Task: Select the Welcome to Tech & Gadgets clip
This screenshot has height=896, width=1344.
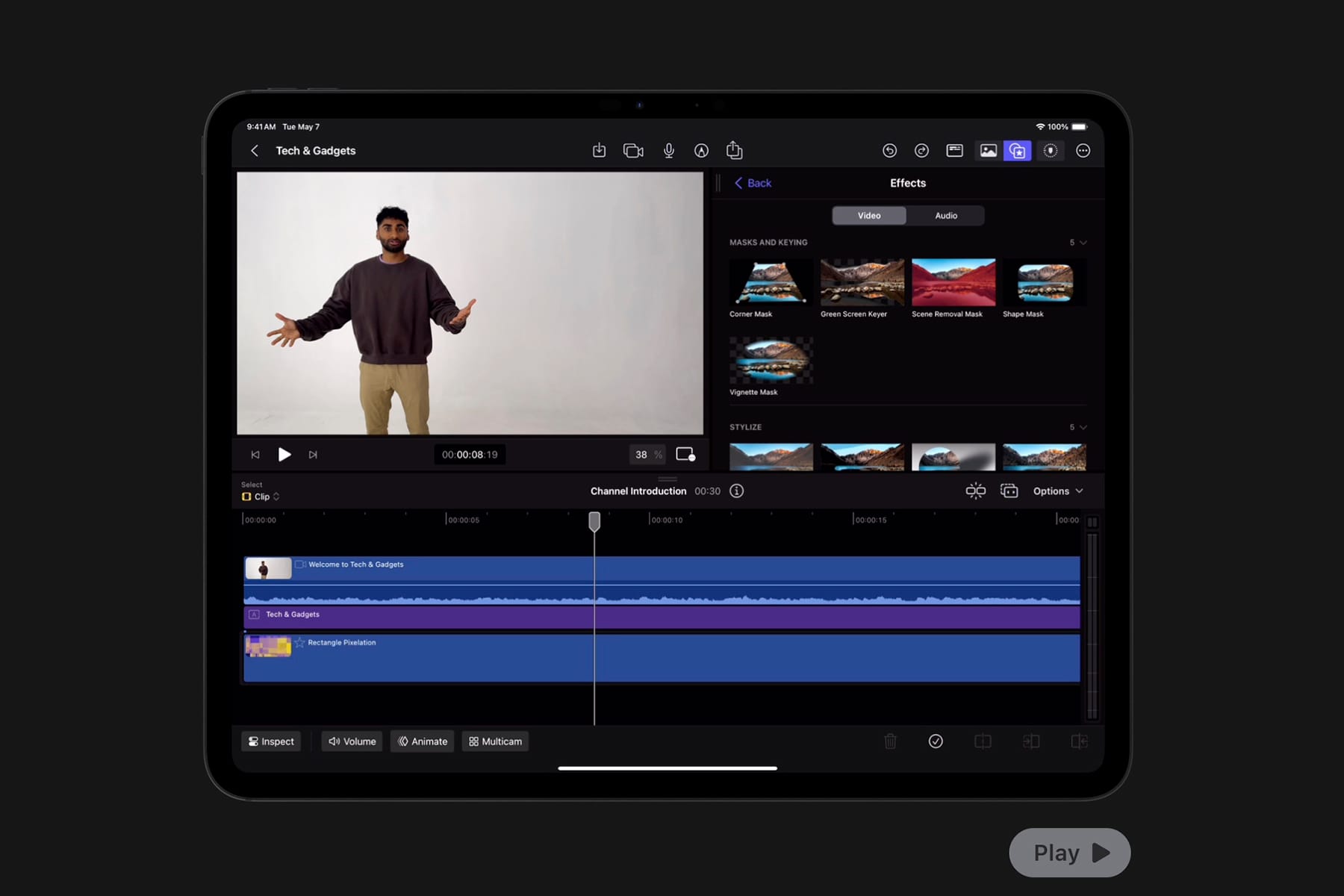Action: [662, 581]
